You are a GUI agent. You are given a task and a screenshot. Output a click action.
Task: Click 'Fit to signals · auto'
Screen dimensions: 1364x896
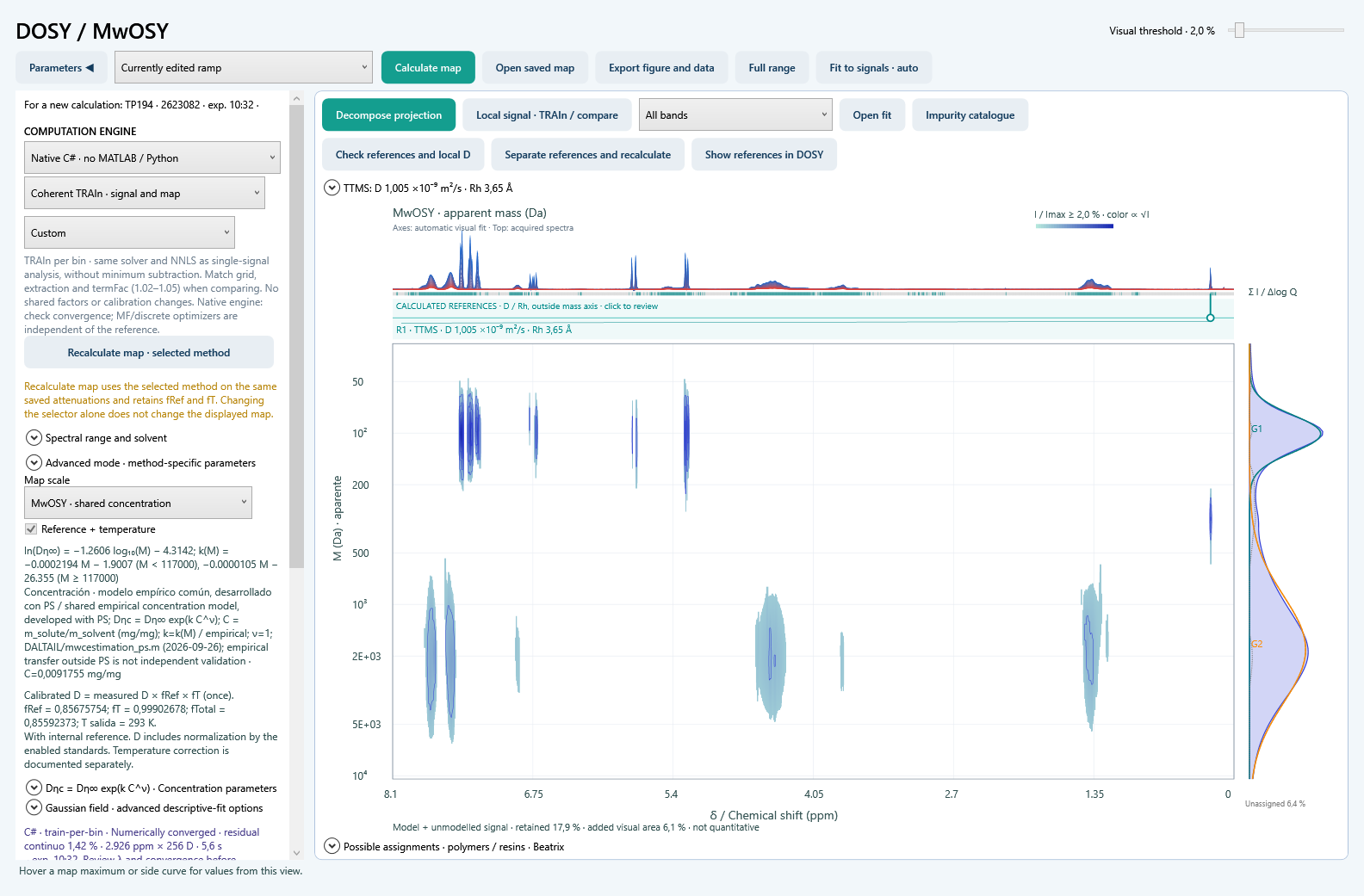pos(873,68)
